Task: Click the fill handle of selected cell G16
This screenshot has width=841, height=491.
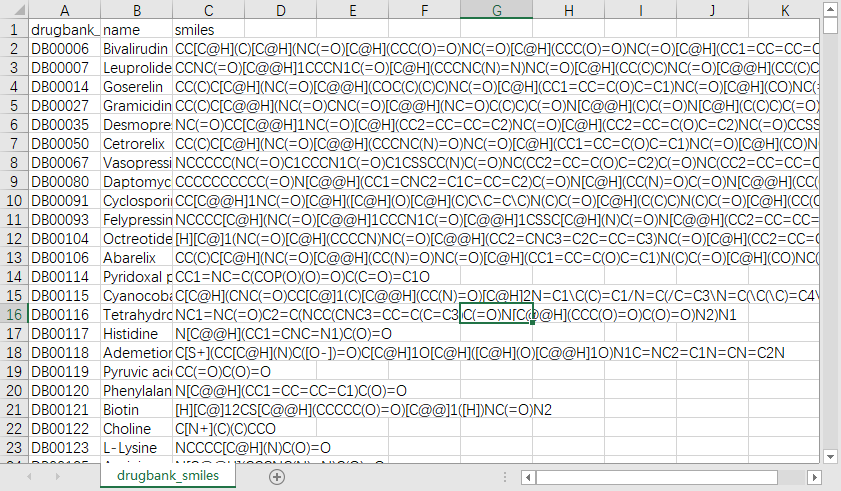Action: (533, 323)
